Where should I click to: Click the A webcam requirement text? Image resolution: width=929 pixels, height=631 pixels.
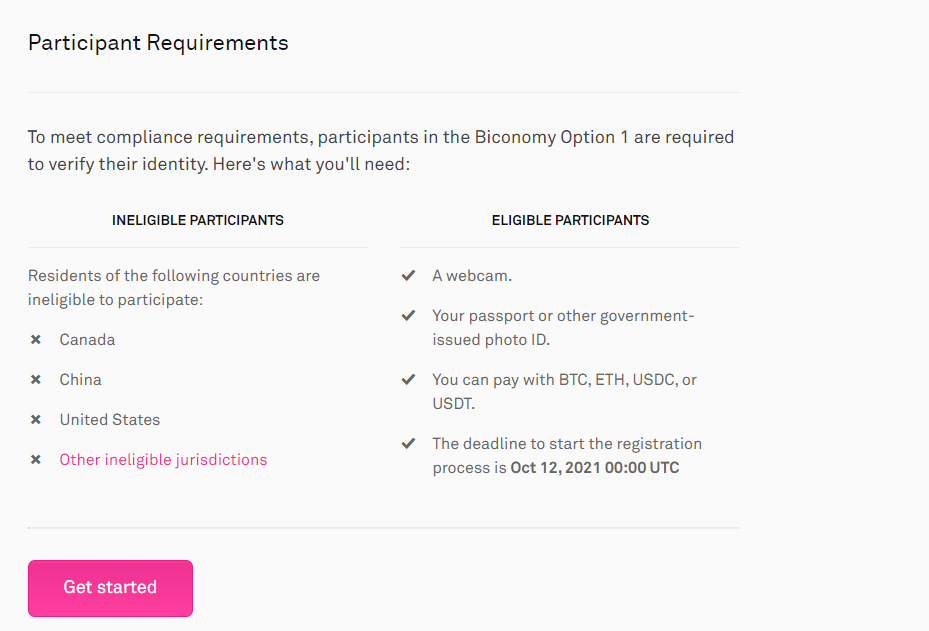[472, 276]
